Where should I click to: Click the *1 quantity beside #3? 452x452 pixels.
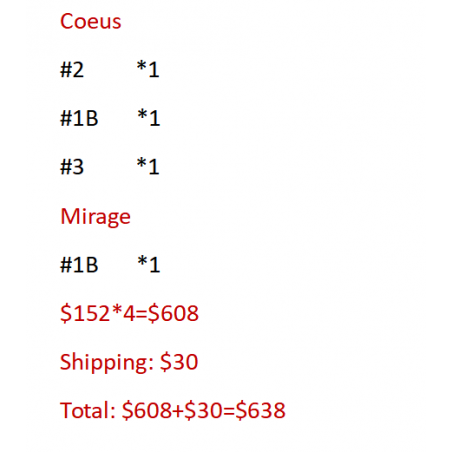click(148, 166)
